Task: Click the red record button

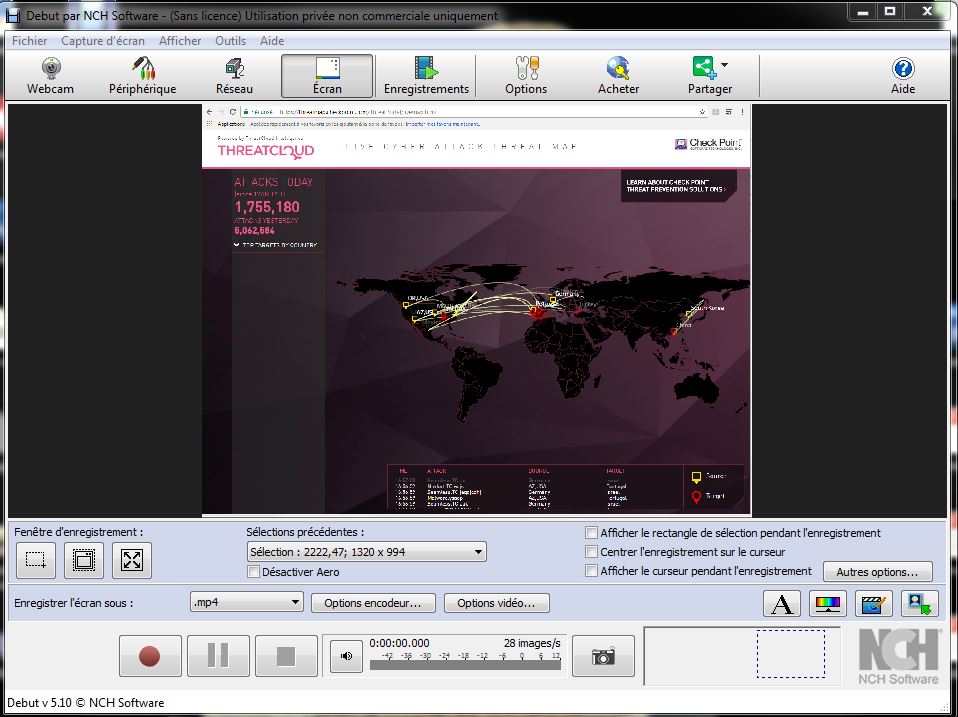Action: (x=149, y=656)
